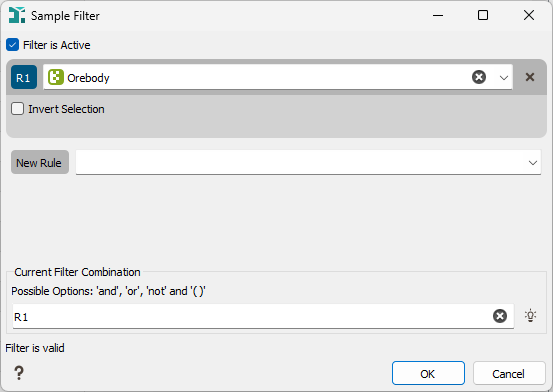
Task: Minimize the Sample Filter window
Action: point(438,15)
